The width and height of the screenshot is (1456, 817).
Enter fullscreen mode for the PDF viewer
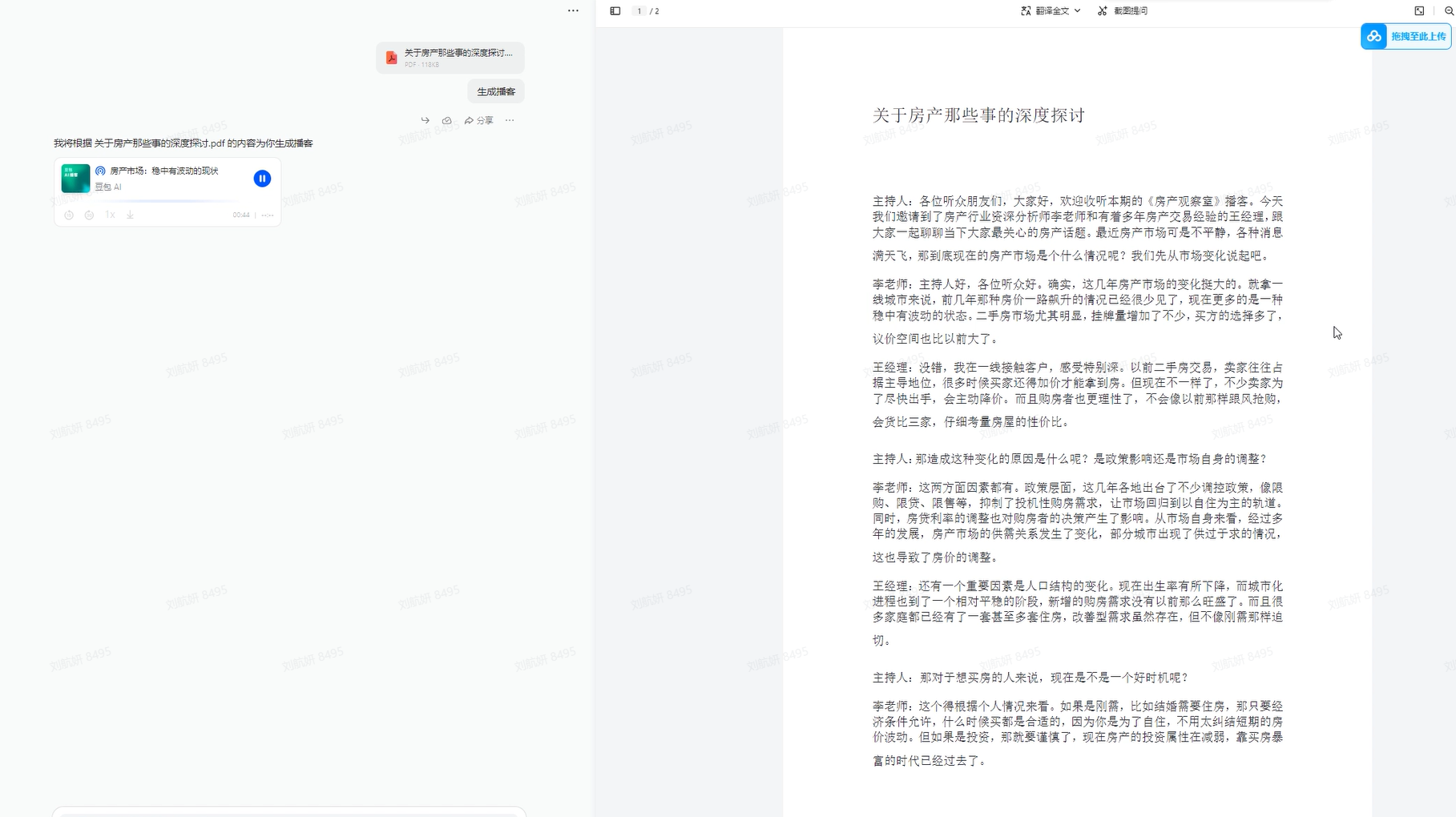pyautogui.click(x=1419, y=10)
